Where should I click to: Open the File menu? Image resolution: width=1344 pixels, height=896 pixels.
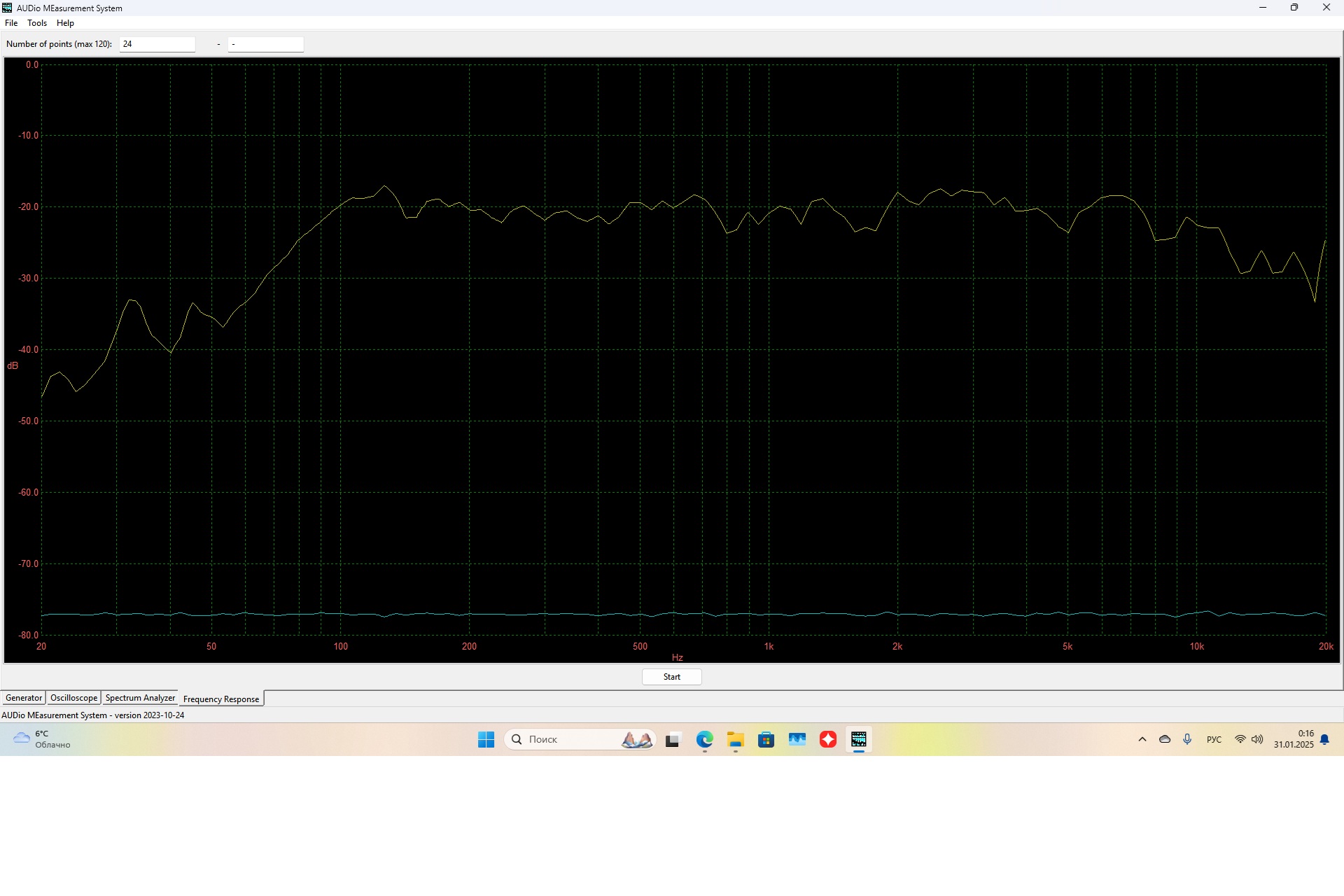click(11, 23)
